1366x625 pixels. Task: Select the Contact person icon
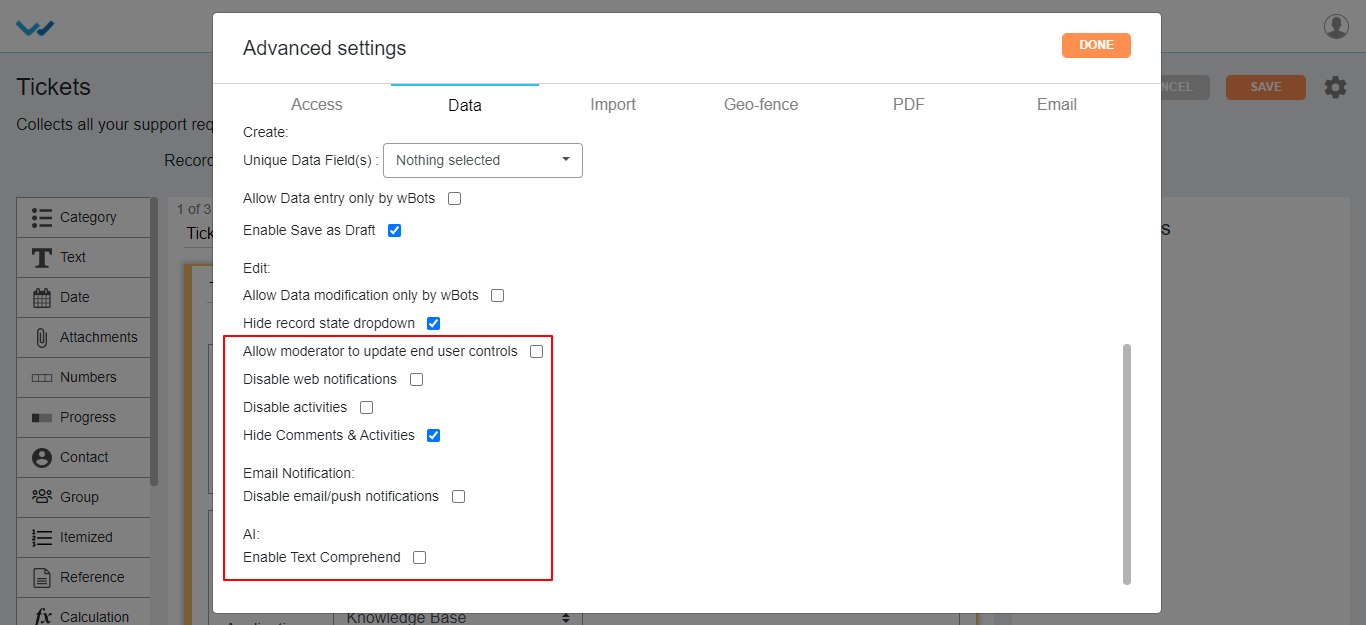point(42,457)
